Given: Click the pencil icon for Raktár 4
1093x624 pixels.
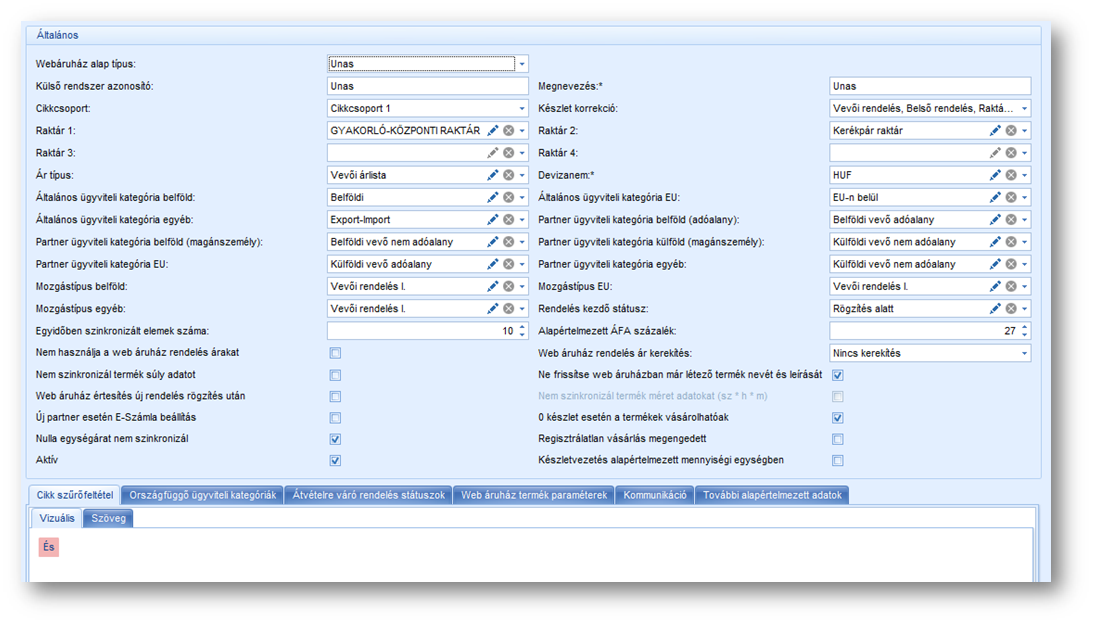Looking at the screenshot, I should click(x=995, y=152).
